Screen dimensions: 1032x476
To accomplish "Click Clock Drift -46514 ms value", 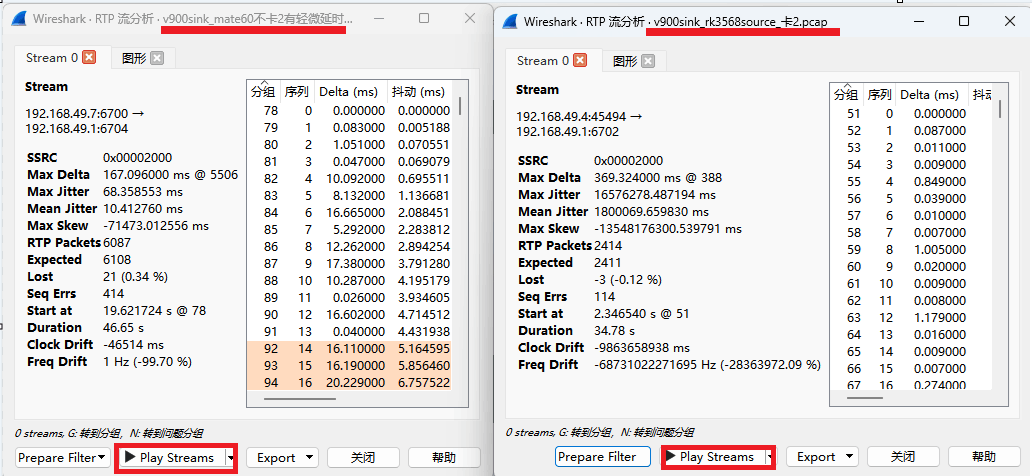I will 136,344.
